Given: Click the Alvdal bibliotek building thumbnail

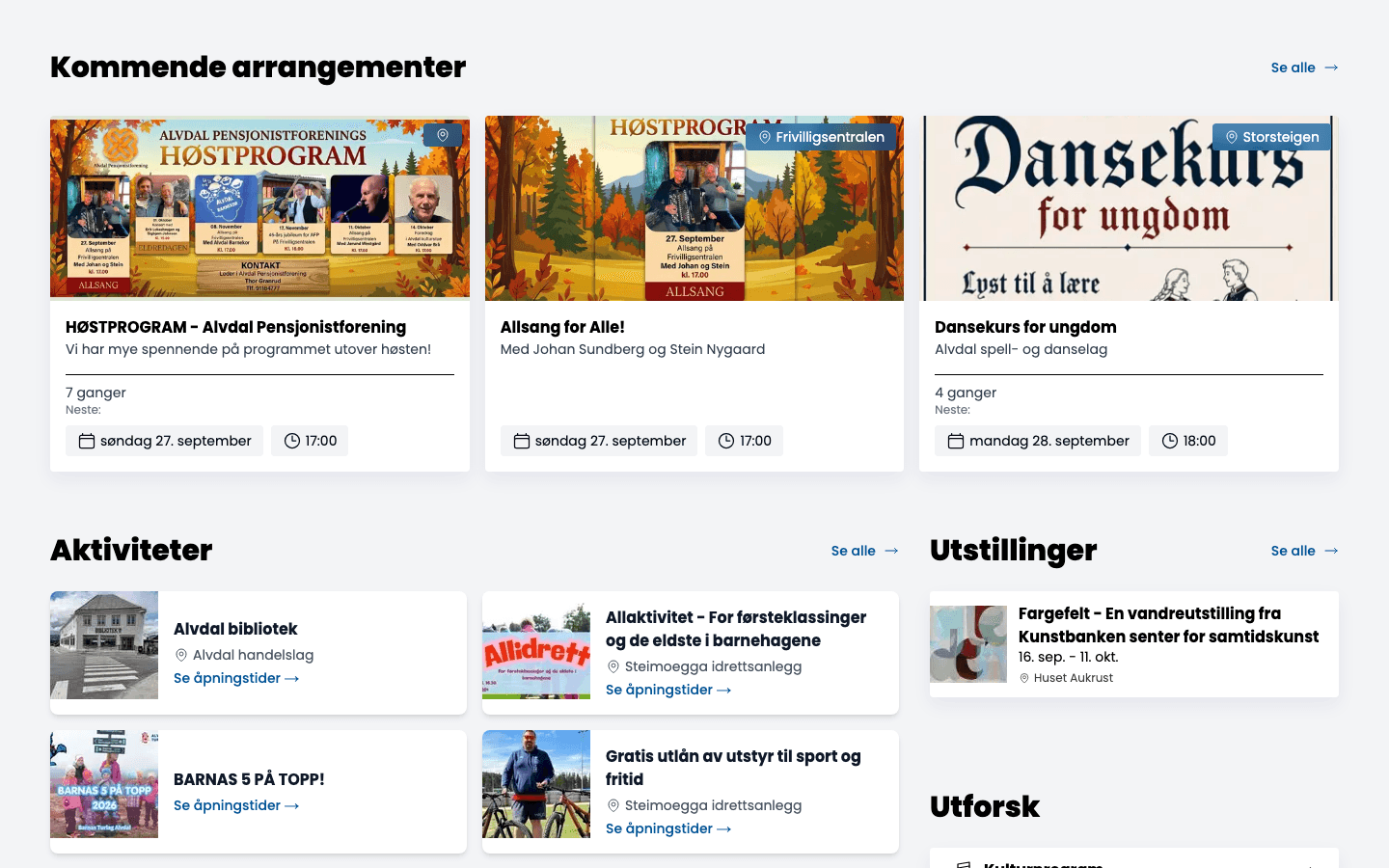Looking at the screenshot, I should 104,645.
